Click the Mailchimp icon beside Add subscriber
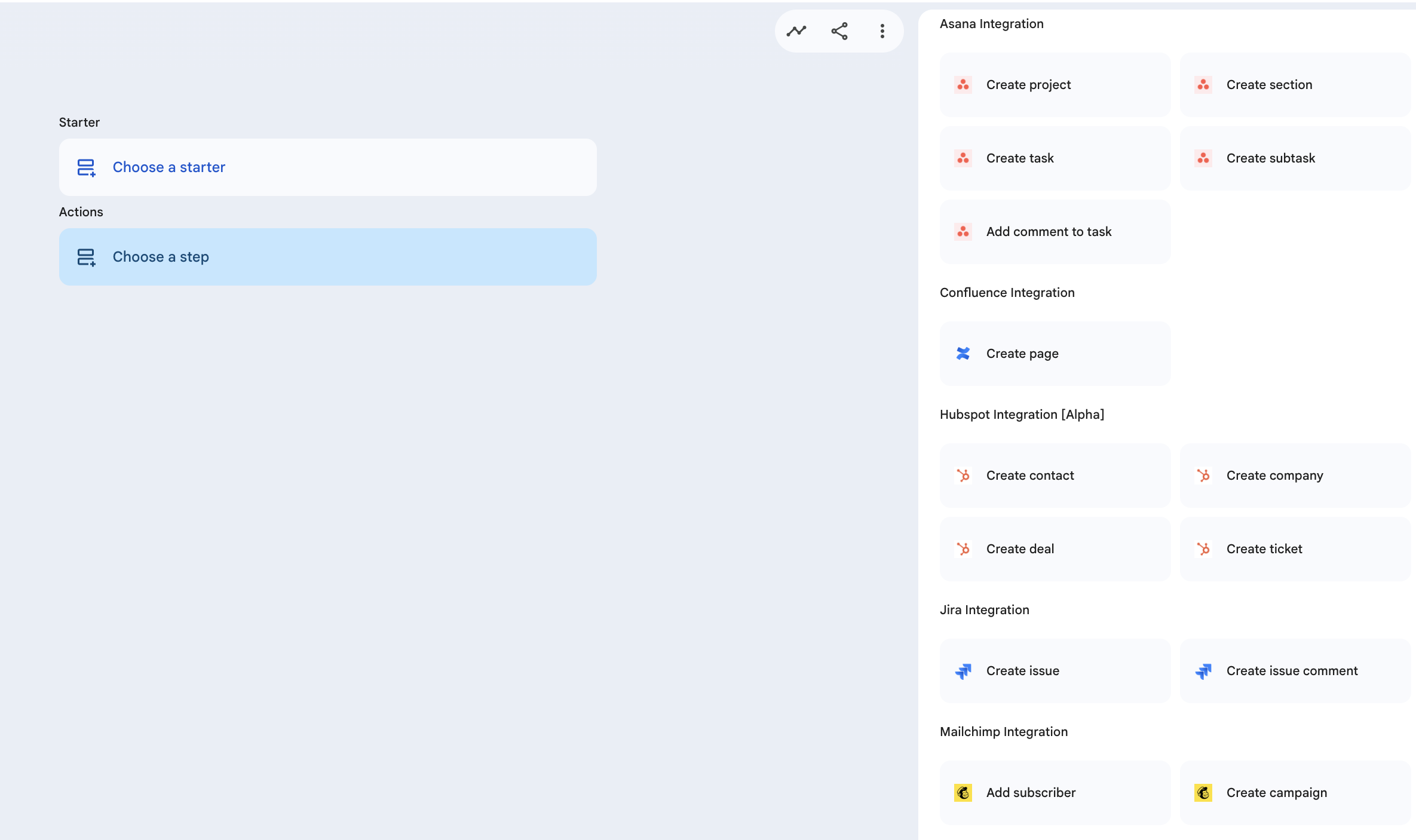1416x840 pixels. [963, 793]
